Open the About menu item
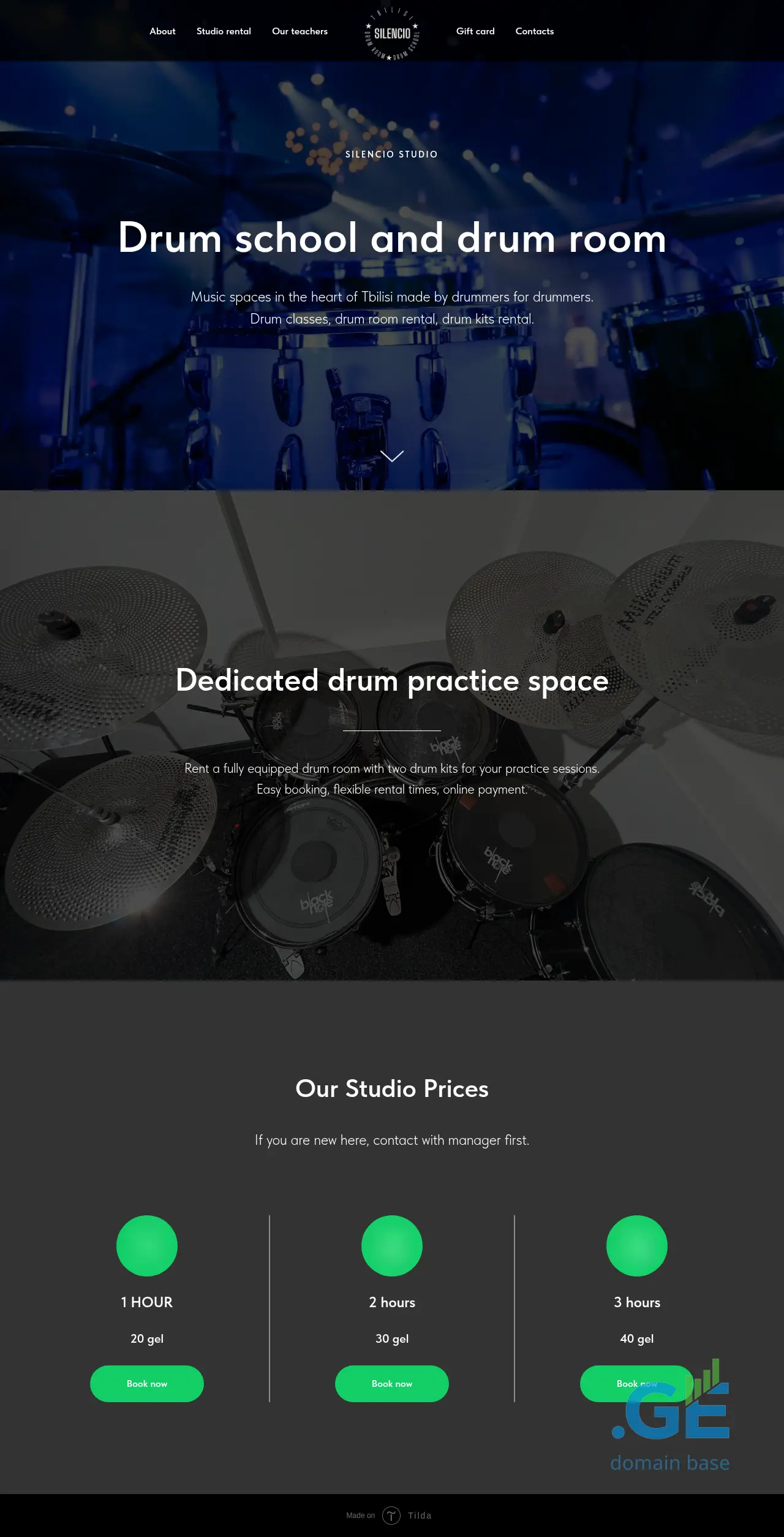Screen dimensions: 784x1537 click(x=162, y=31)
